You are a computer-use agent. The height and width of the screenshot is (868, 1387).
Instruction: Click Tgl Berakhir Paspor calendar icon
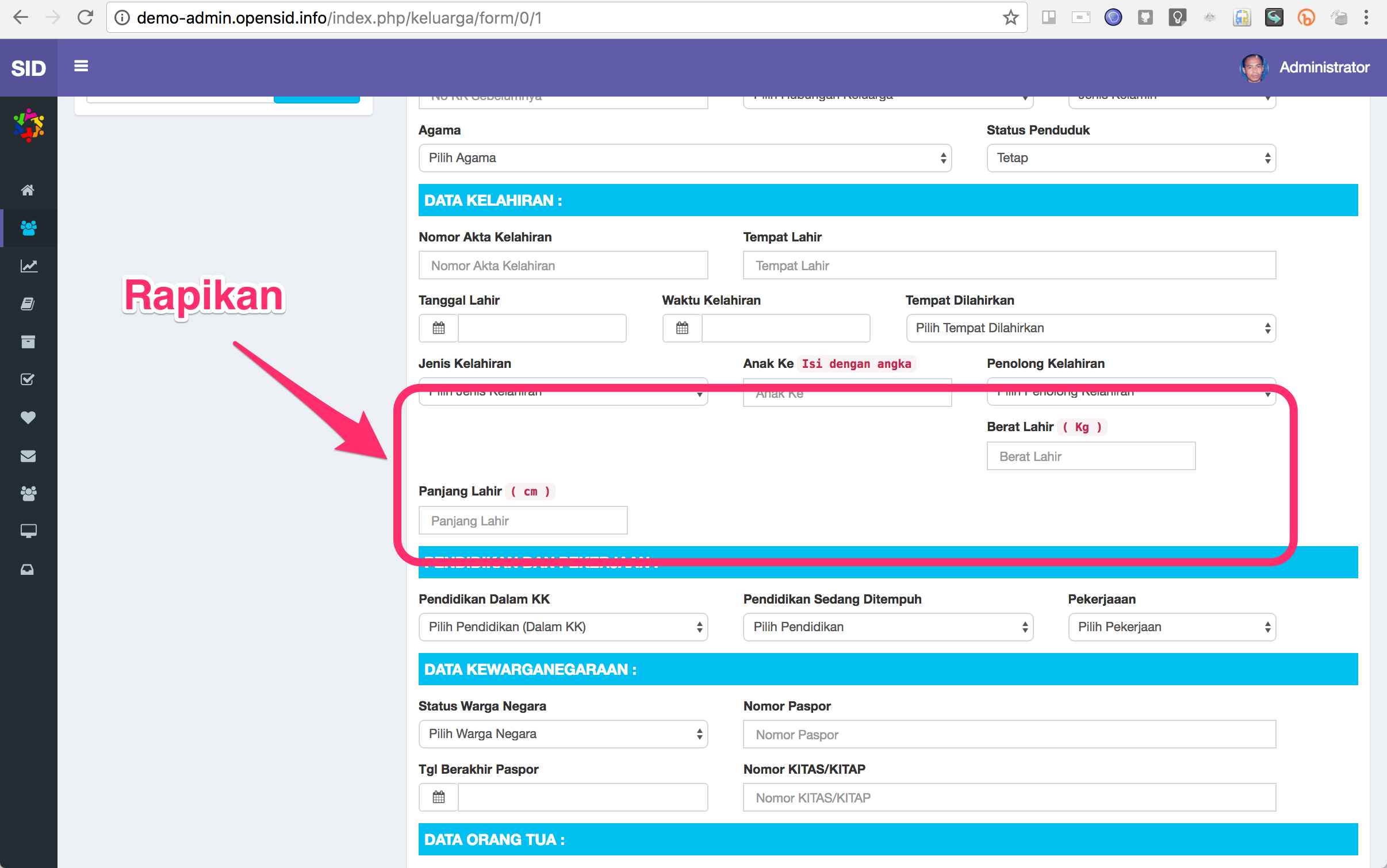click(x=439, y=797)
